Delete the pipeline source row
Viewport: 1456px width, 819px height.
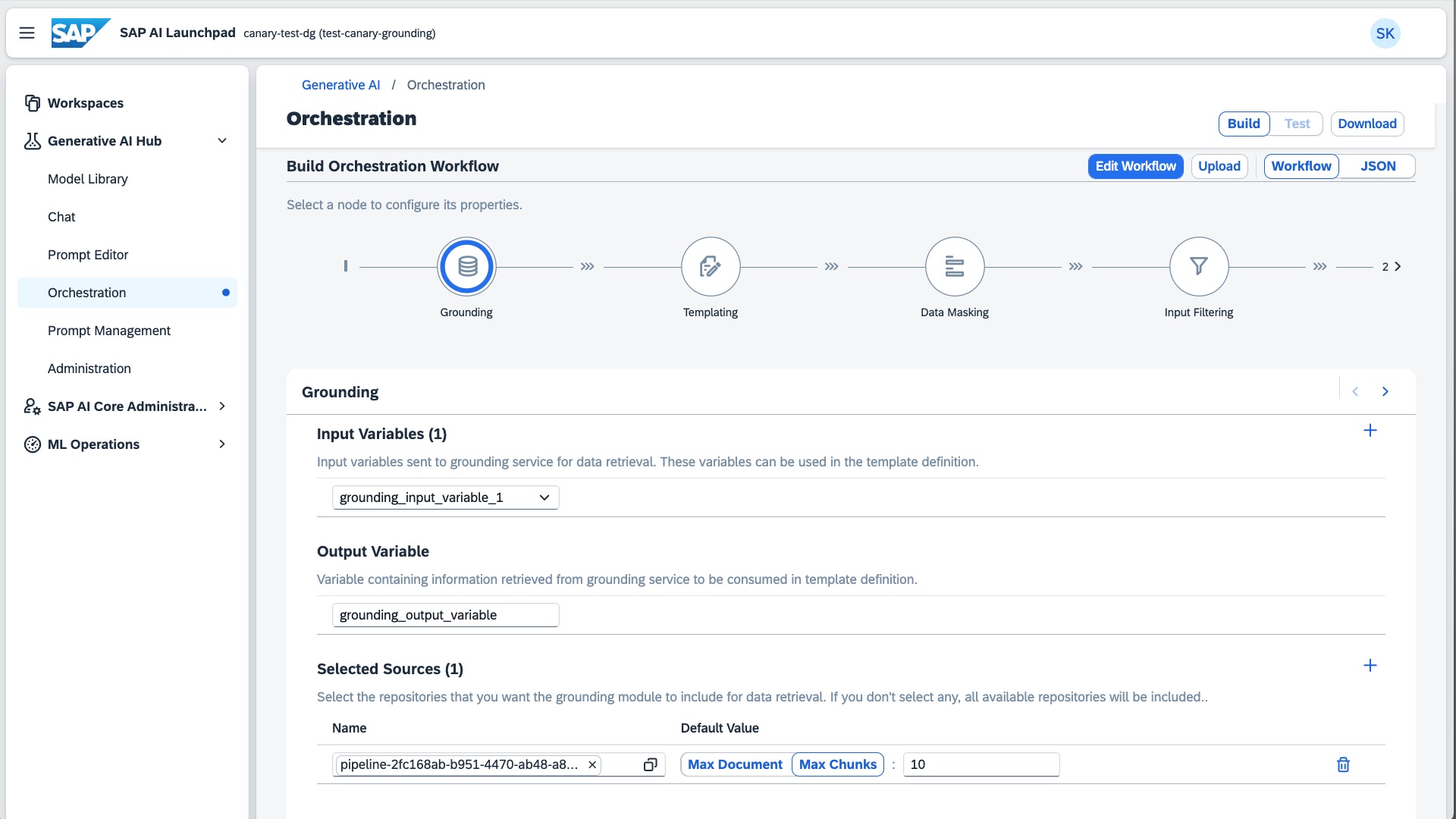coord(1343,764)
